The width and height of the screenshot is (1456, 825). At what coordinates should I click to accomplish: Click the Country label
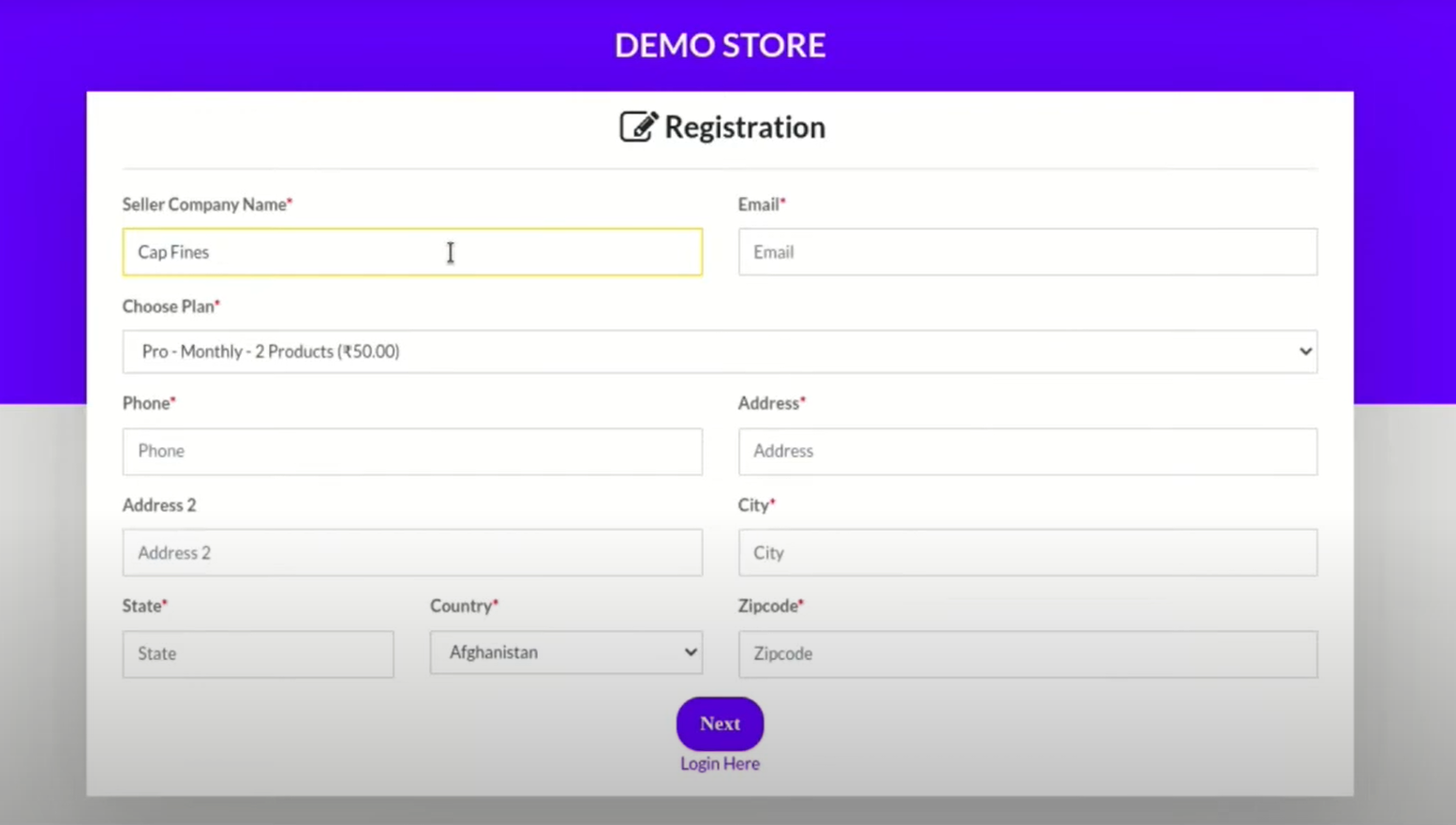click(x=464, y=606)
